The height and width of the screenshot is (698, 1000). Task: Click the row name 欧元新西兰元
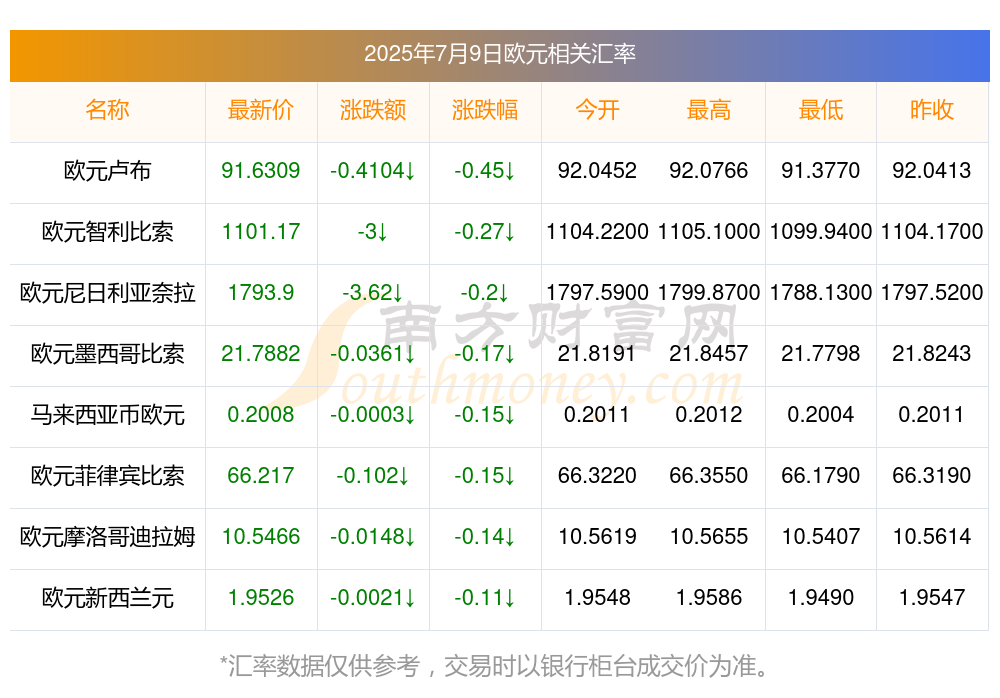pos(107,598)
